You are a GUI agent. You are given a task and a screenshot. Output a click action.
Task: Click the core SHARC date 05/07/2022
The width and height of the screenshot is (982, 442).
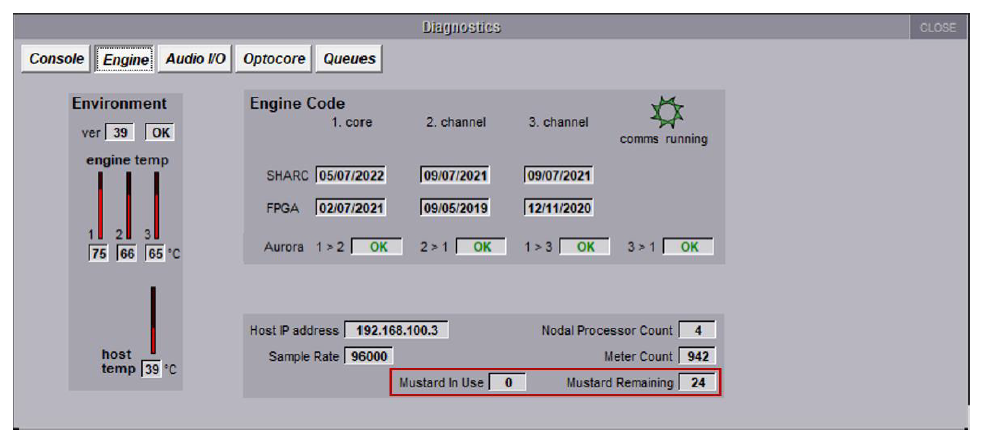(x=351, y=176)
